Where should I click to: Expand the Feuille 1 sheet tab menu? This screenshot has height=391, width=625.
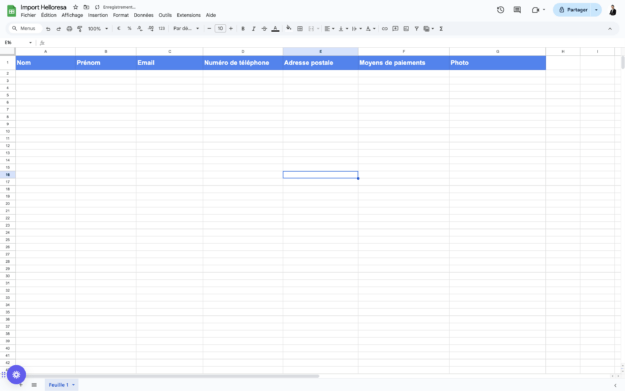pos(73,385)
